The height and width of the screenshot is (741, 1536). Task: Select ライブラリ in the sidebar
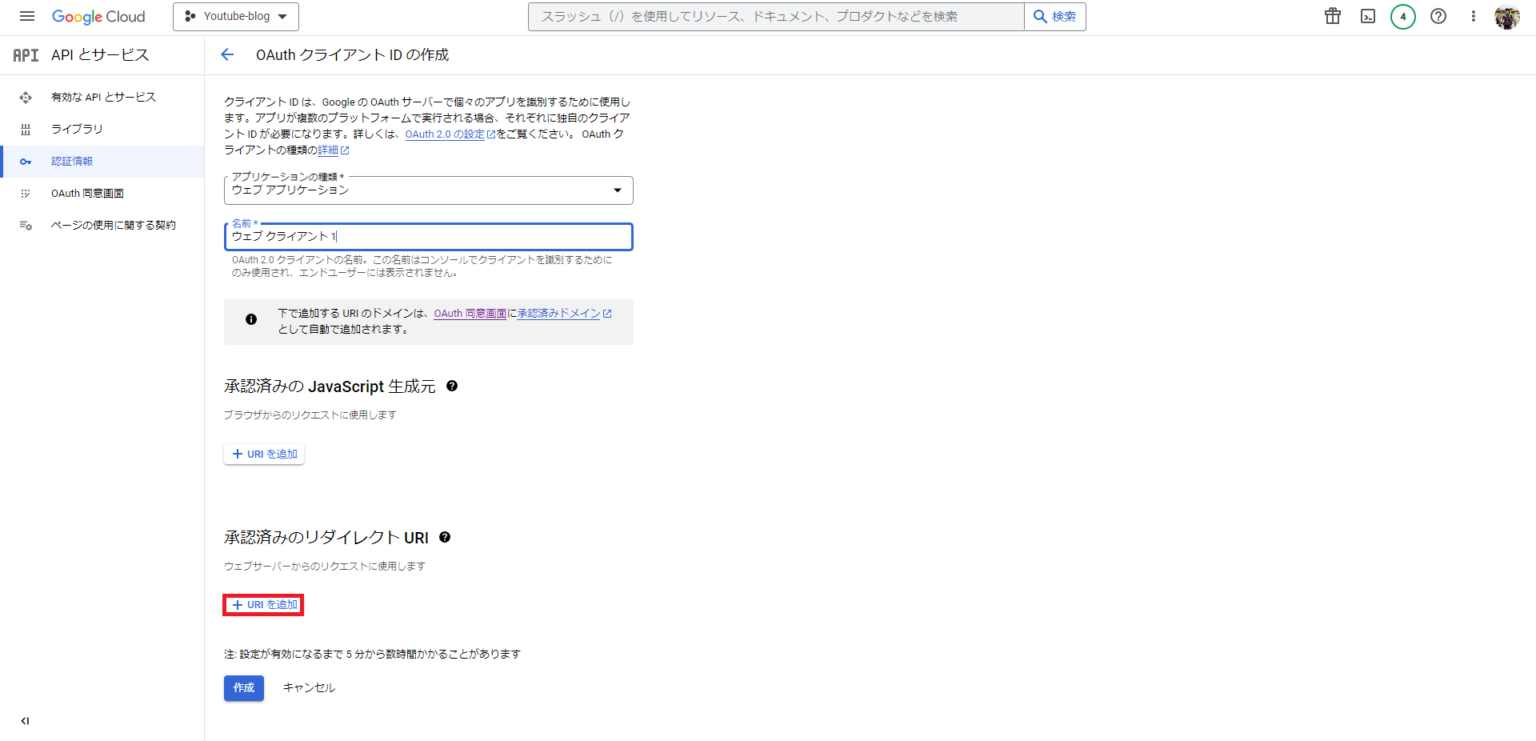point(76,129)
